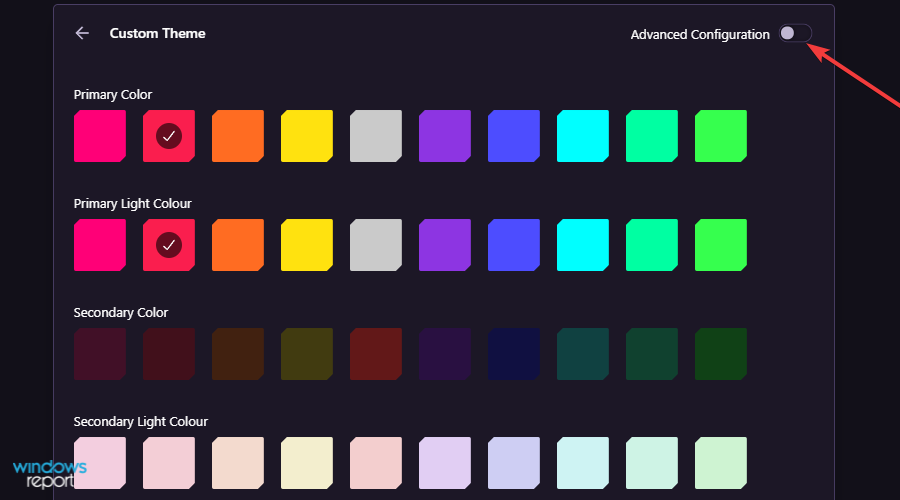The height and width of the screenshot is (500, 900).
Task: Pick orange Primary Color swatch
Action: [x=238, y=136]
